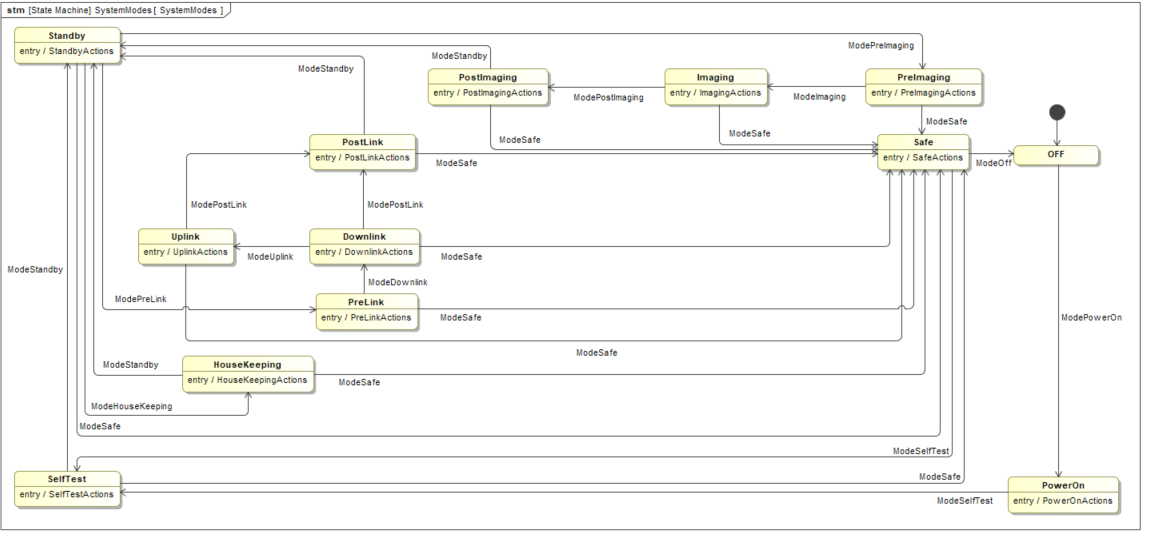Image resolution: width=1151 pixels, height=535 pixels.
Task: Click ModeStandby label above SelfTest state
Action: pos(35,270)
